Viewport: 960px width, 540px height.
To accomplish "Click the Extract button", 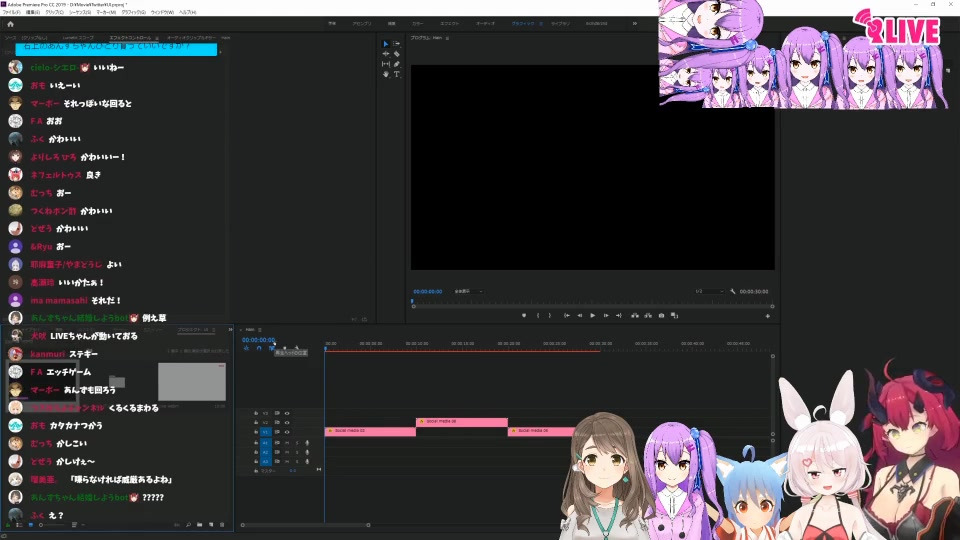I will tap(648, 315).
